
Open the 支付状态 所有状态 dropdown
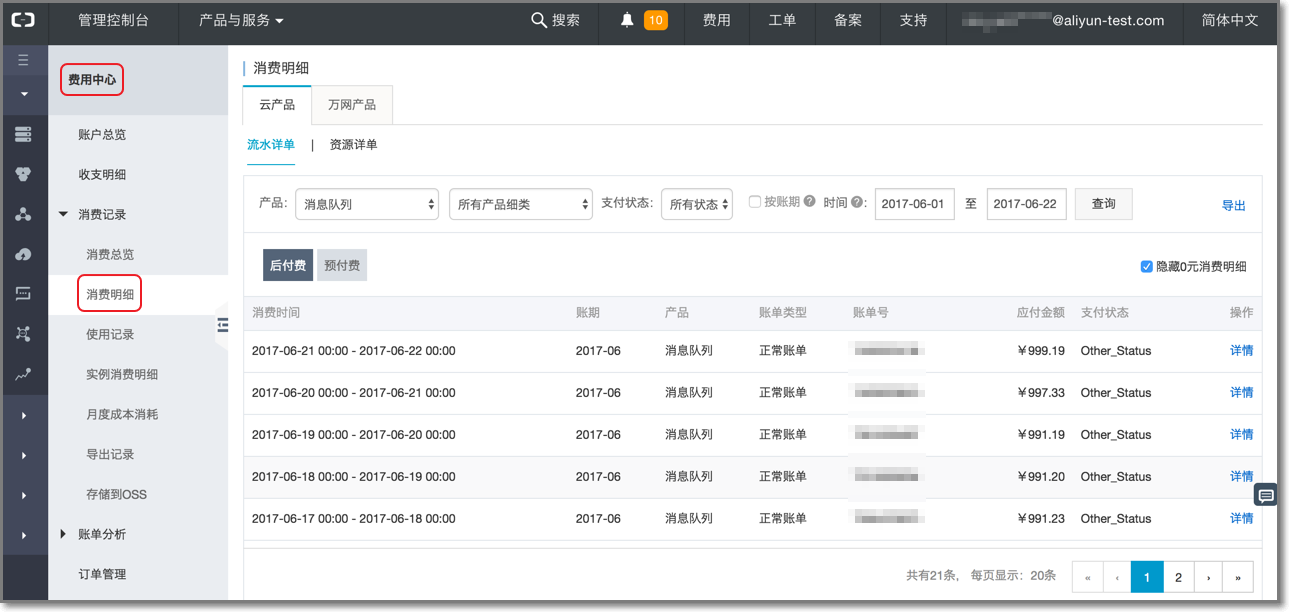coord(697,204)
